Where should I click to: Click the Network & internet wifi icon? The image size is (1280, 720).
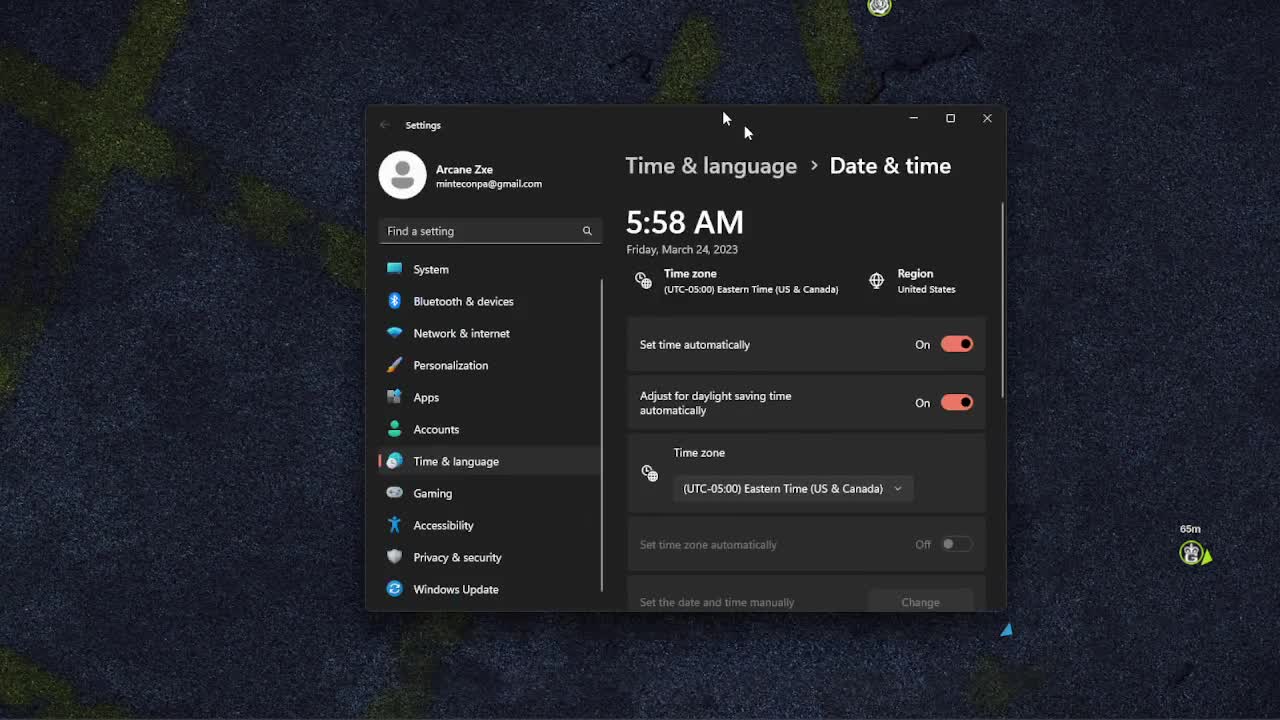pos(394,333)
